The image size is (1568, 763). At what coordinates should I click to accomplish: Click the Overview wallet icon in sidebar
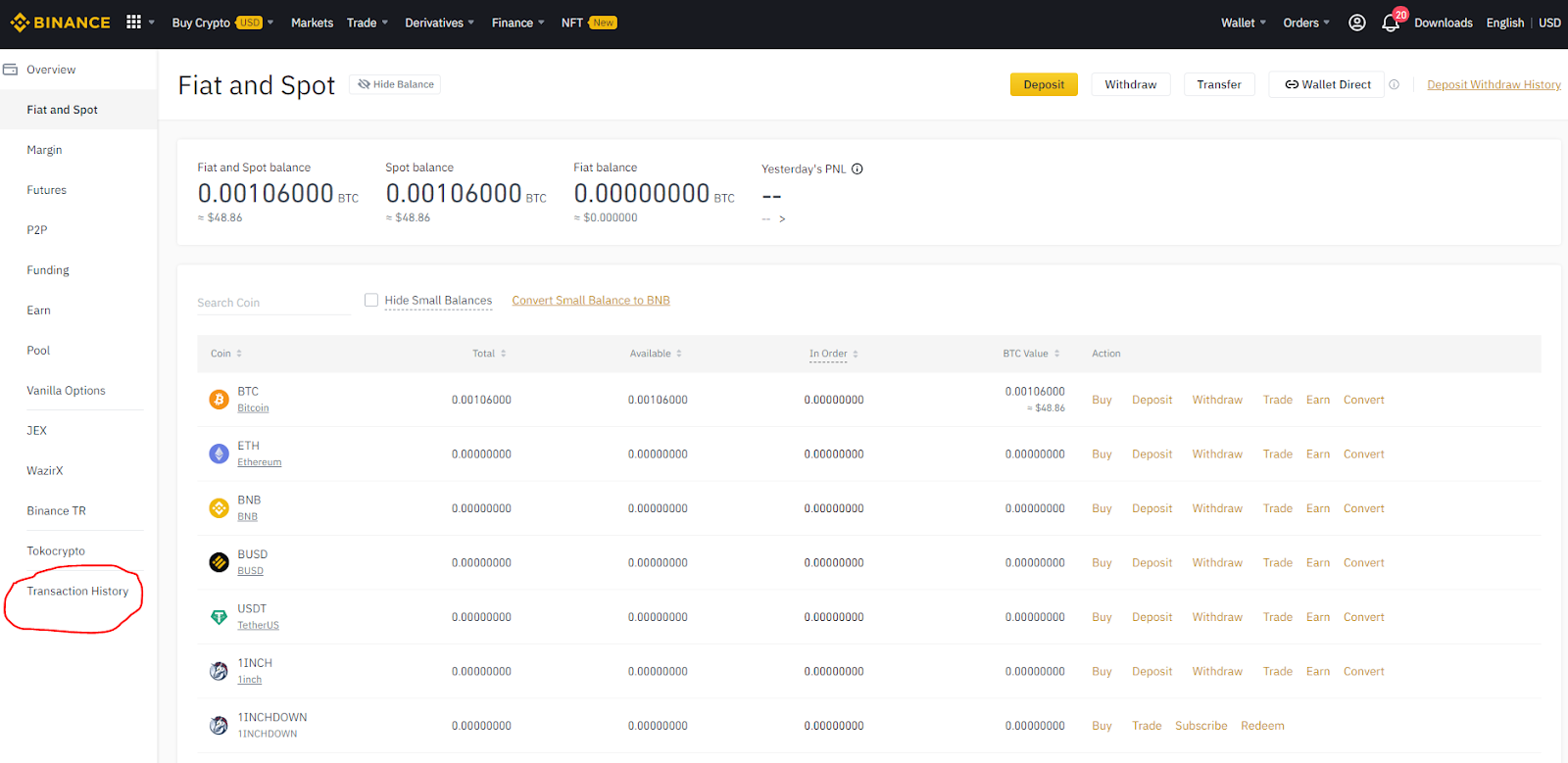click(11, 70)
